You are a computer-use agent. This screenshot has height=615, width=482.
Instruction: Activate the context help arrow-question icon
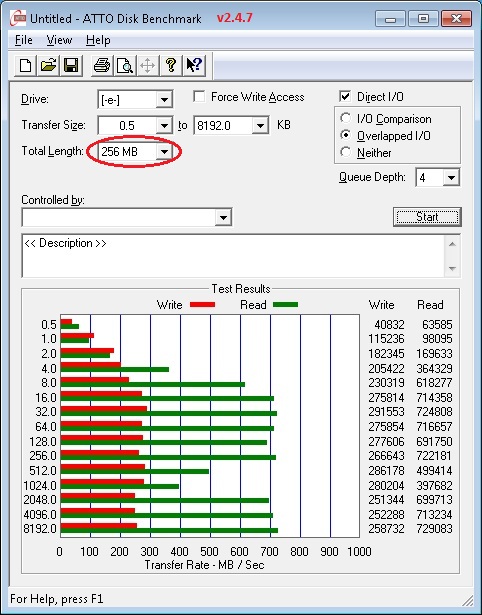194,65
